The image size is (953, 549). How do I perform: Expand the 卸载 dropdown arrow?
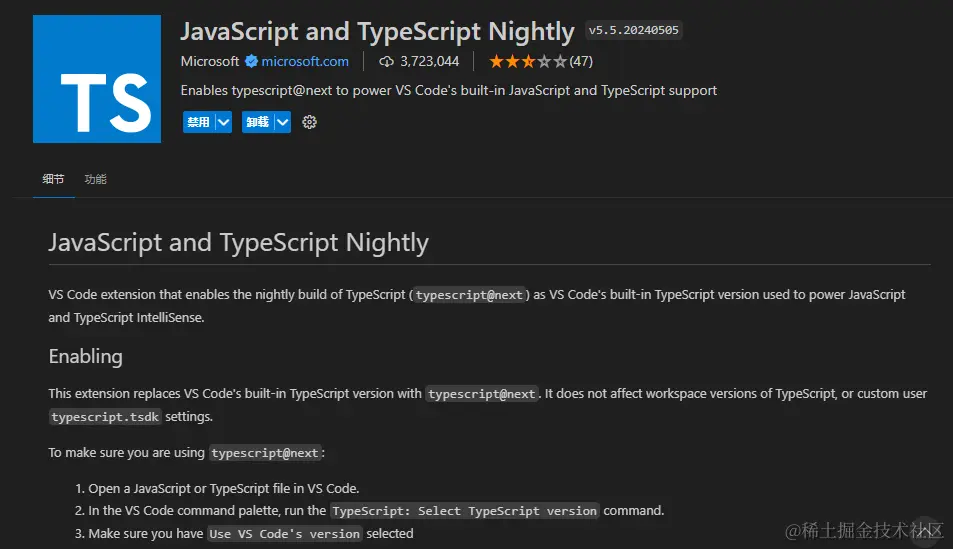[283, 122]
